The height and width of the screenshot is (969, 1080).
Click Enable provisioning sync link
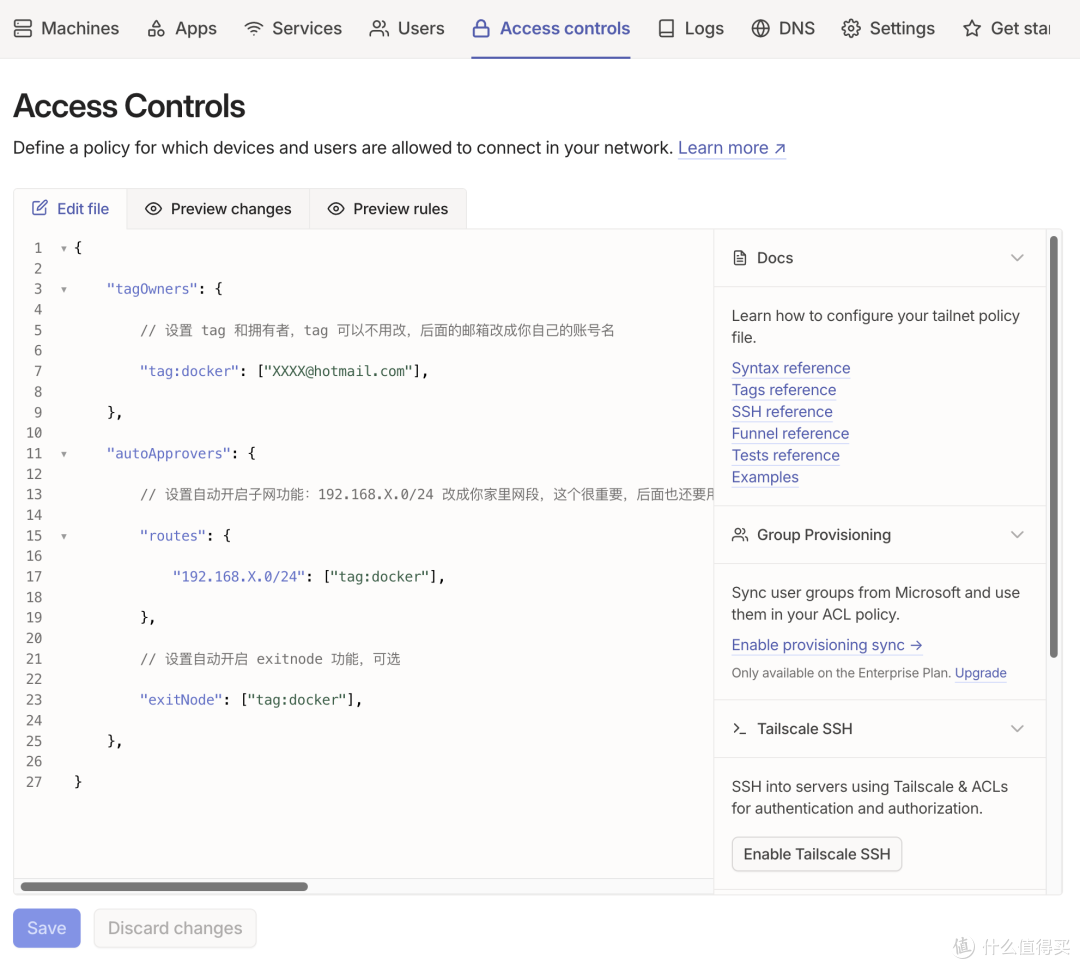pyautogui.click(x=827, y=645)
